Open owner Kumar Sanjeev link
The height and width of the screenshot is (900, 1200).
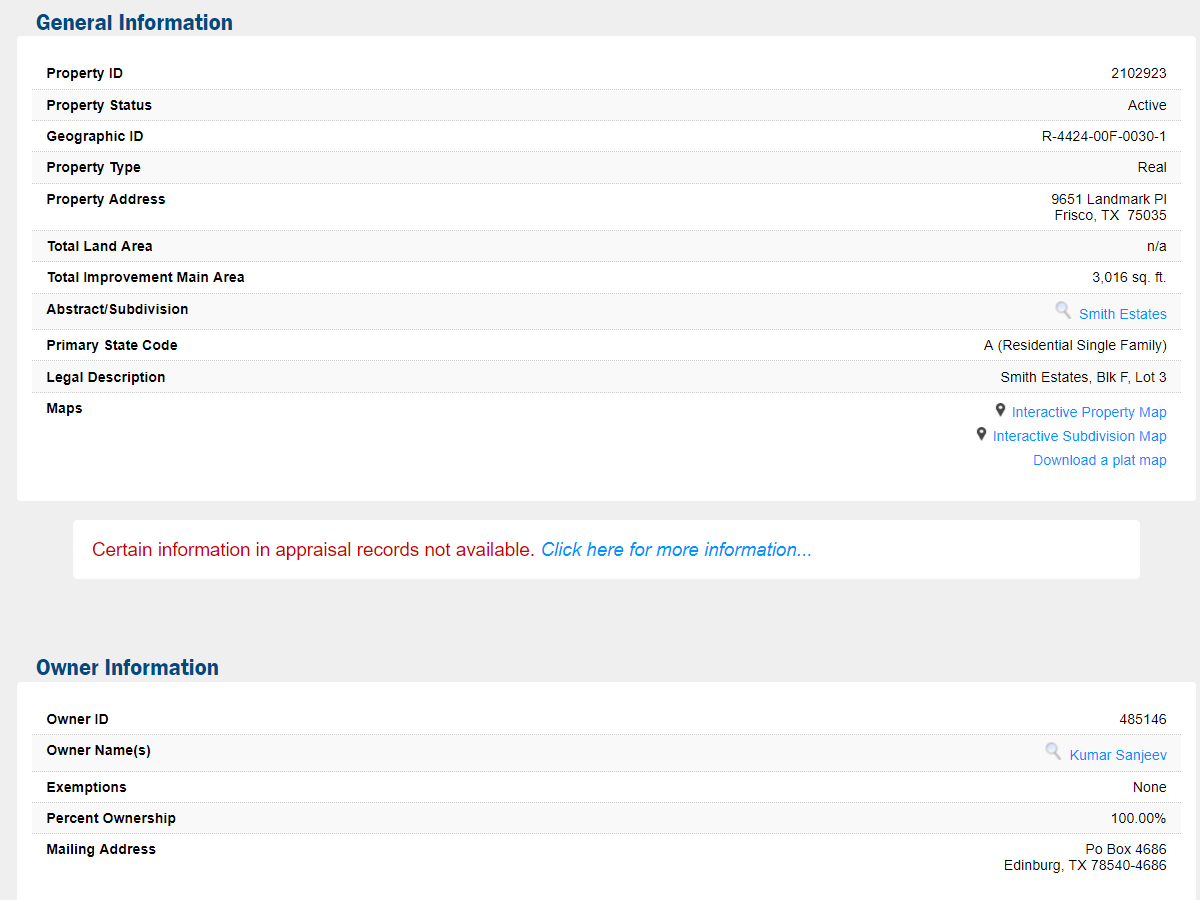[x=1118, y=755]
